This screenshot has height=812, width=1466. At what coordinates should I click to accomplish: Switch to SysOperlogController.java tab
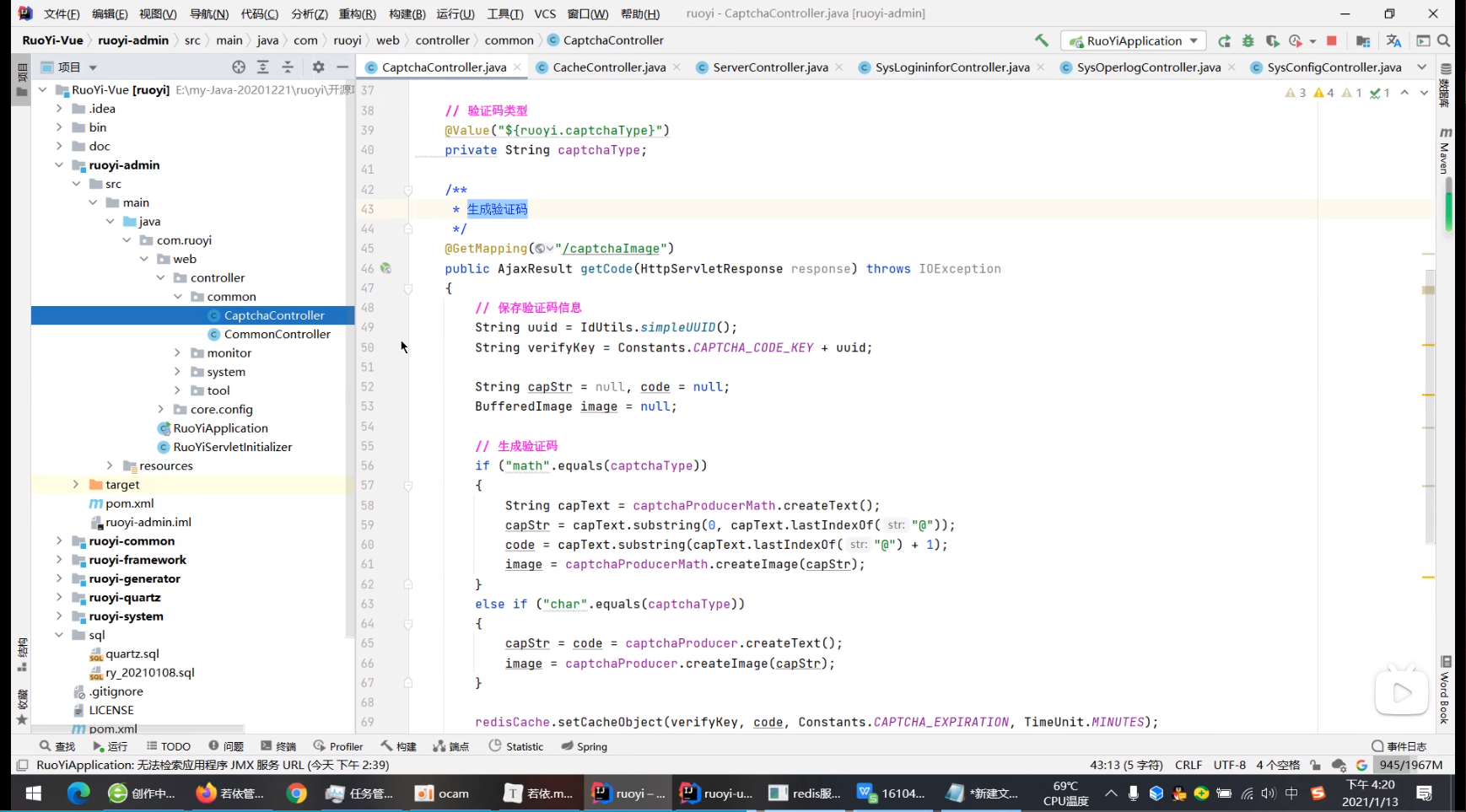click(1149, 67)
